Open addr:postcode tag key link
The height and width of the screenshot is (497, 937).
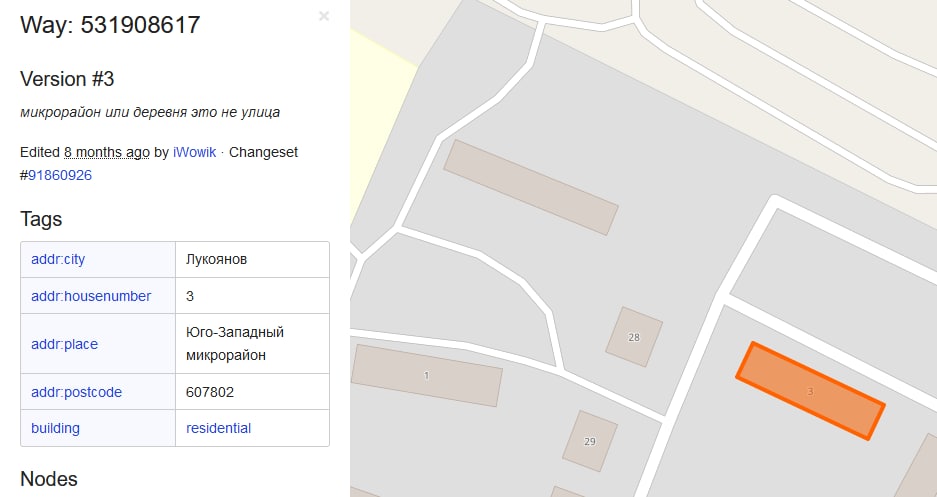click(76, 392)
